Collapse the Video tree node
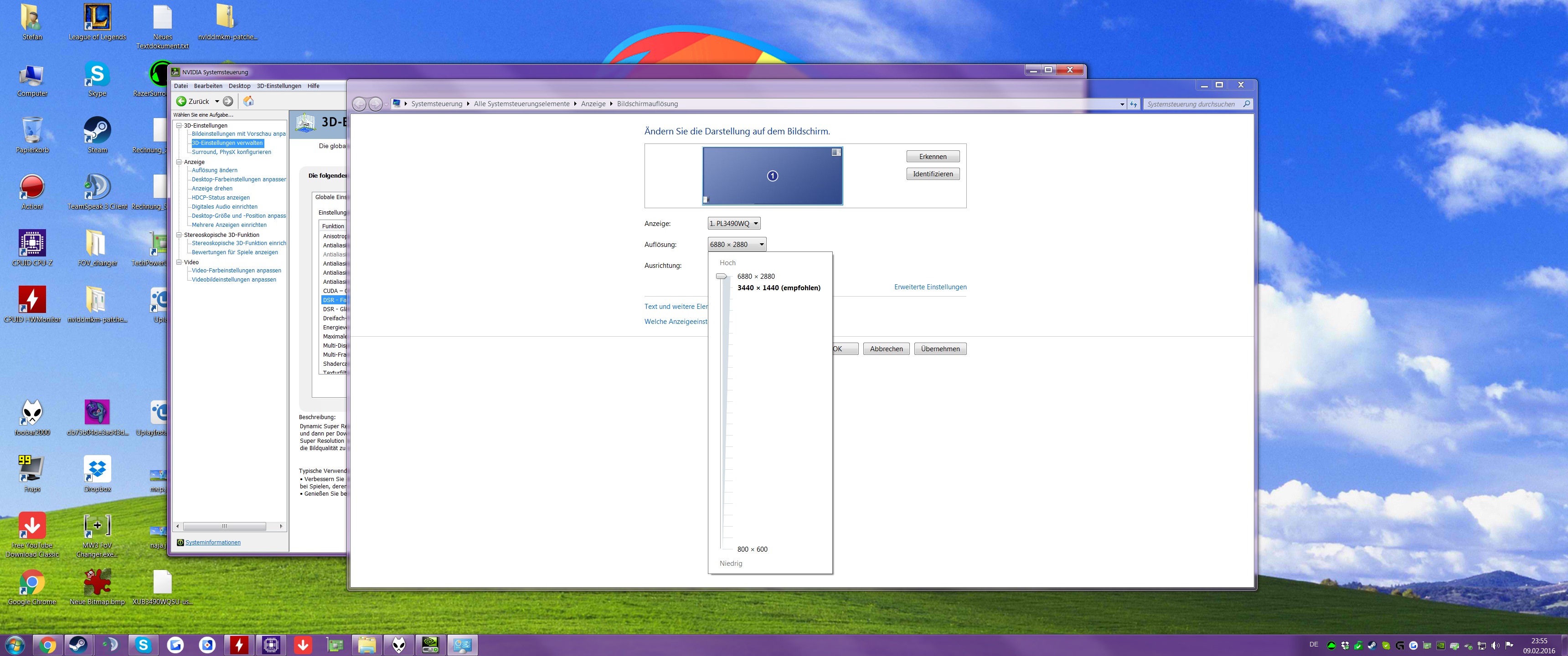The image size is (1568, 656). coord(179,262)
